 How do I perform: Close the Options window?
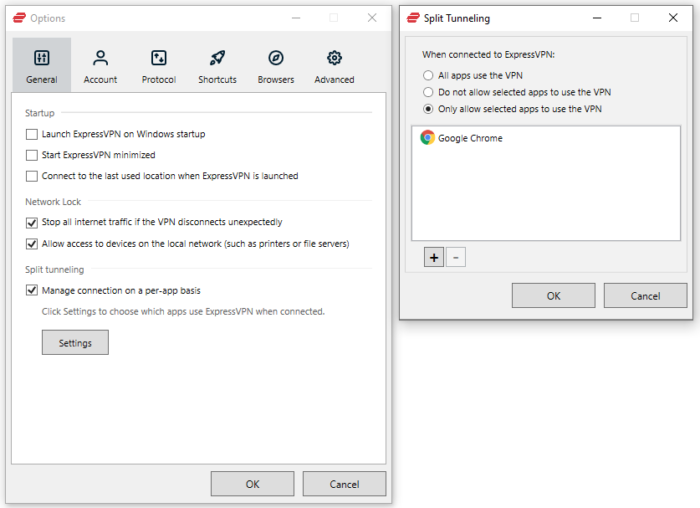pyautogui.click(x=372, y=18)
